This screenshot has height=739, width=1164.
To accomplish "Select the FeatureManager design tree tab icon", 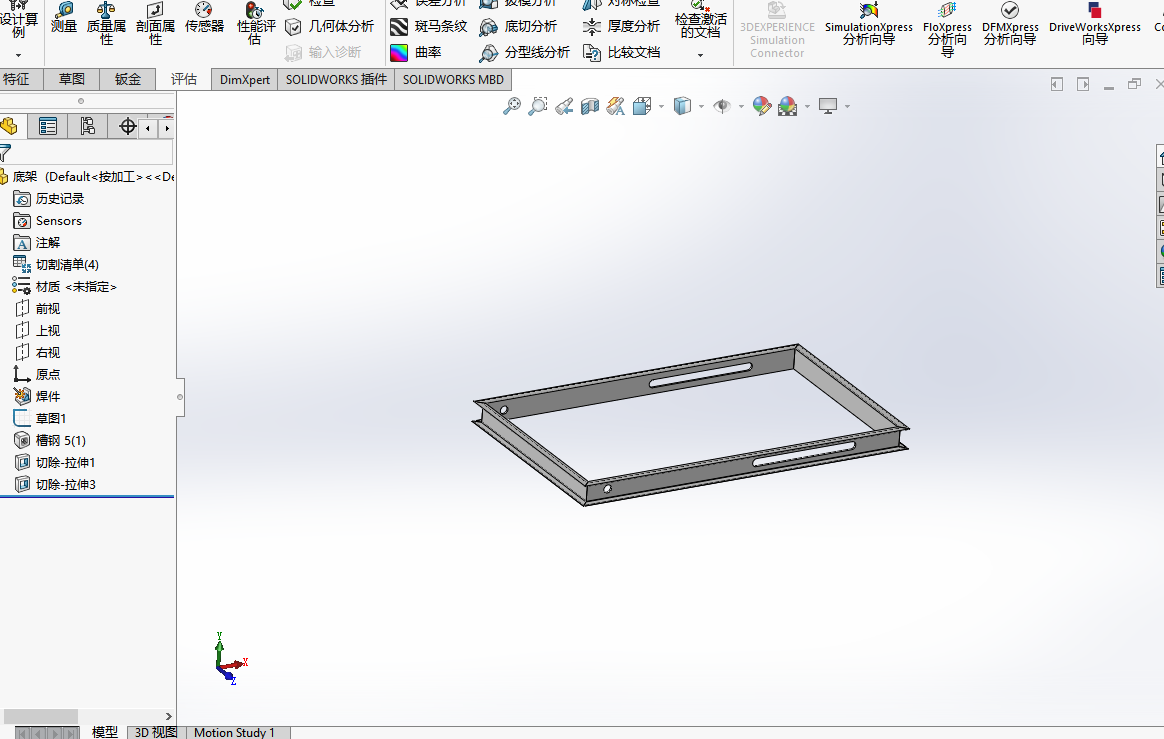I will [9, 126].
